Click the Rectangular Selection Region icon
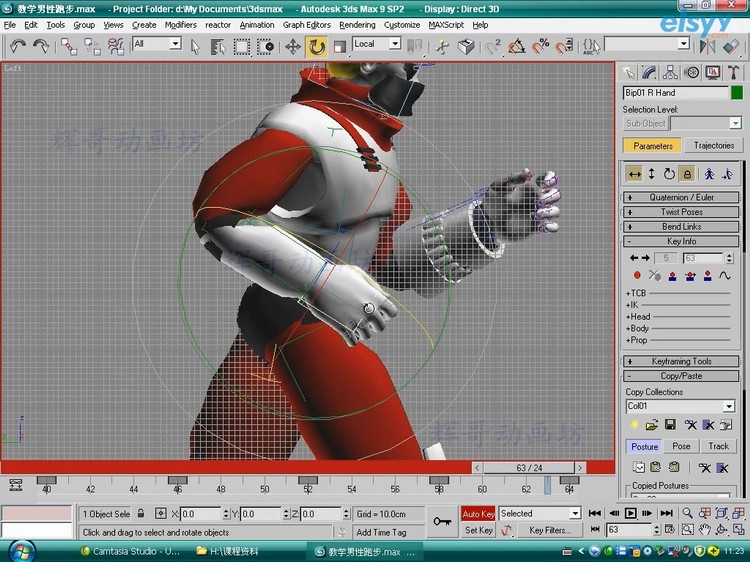 click(x=241, y=46)
